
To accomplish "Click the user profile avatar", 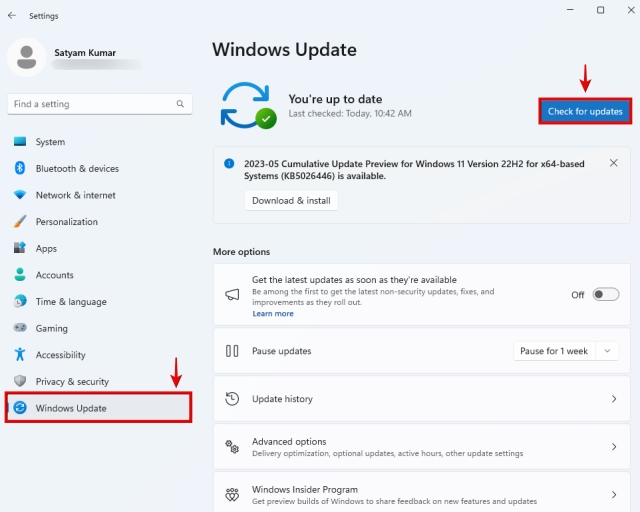I will pos(26,57).
